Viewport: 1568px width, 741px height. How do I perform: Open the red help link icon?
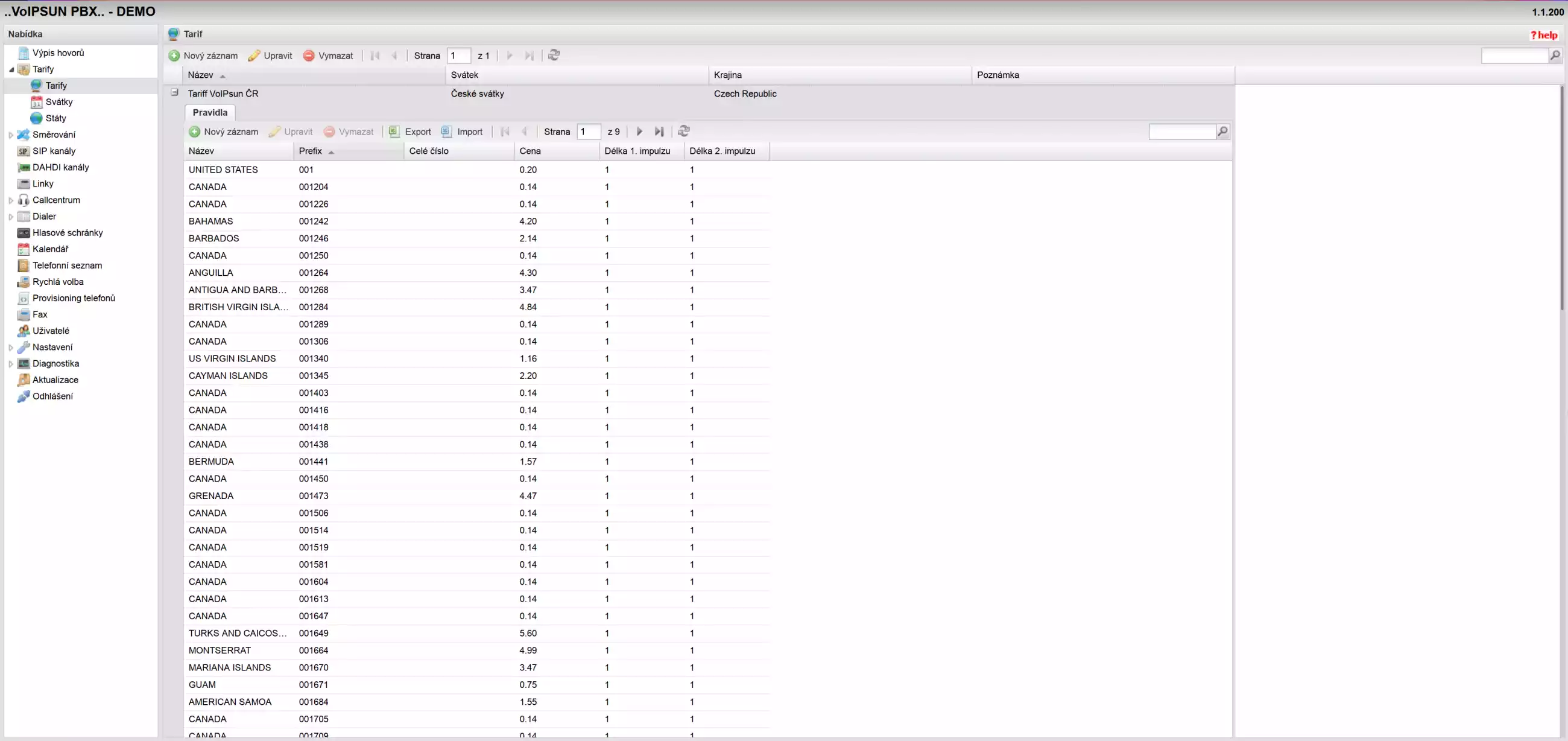pos(1544,36)
